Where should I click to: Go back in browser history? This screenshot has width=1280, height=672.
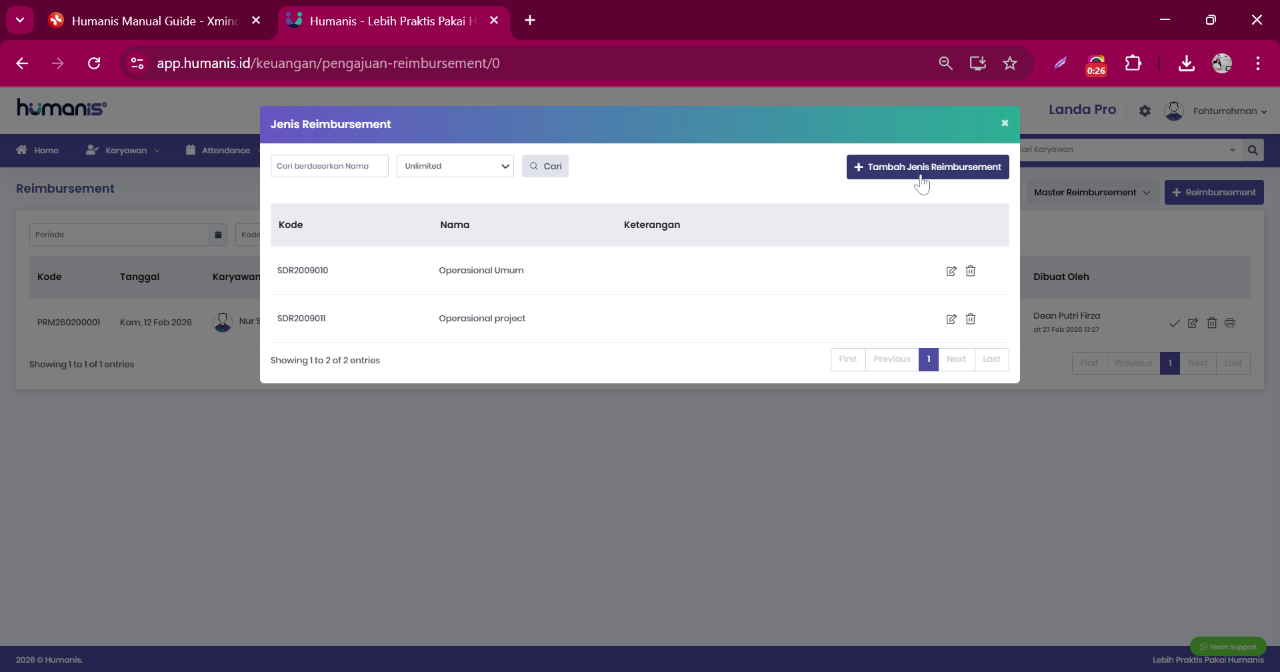tap(22, 63)
